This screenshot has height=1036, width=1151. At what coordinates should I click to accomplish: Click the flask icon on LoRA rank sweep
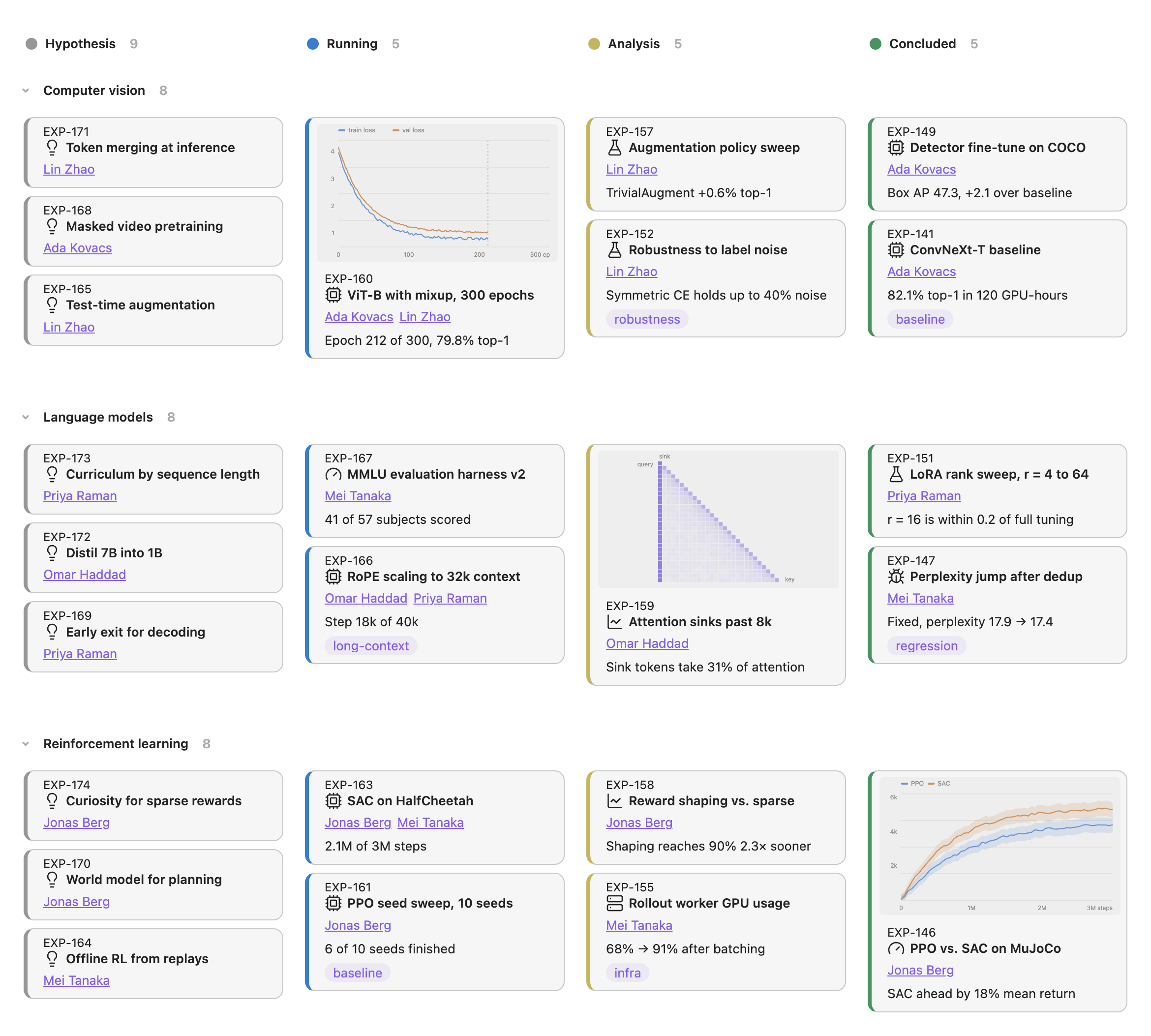(x=895, y=474)
